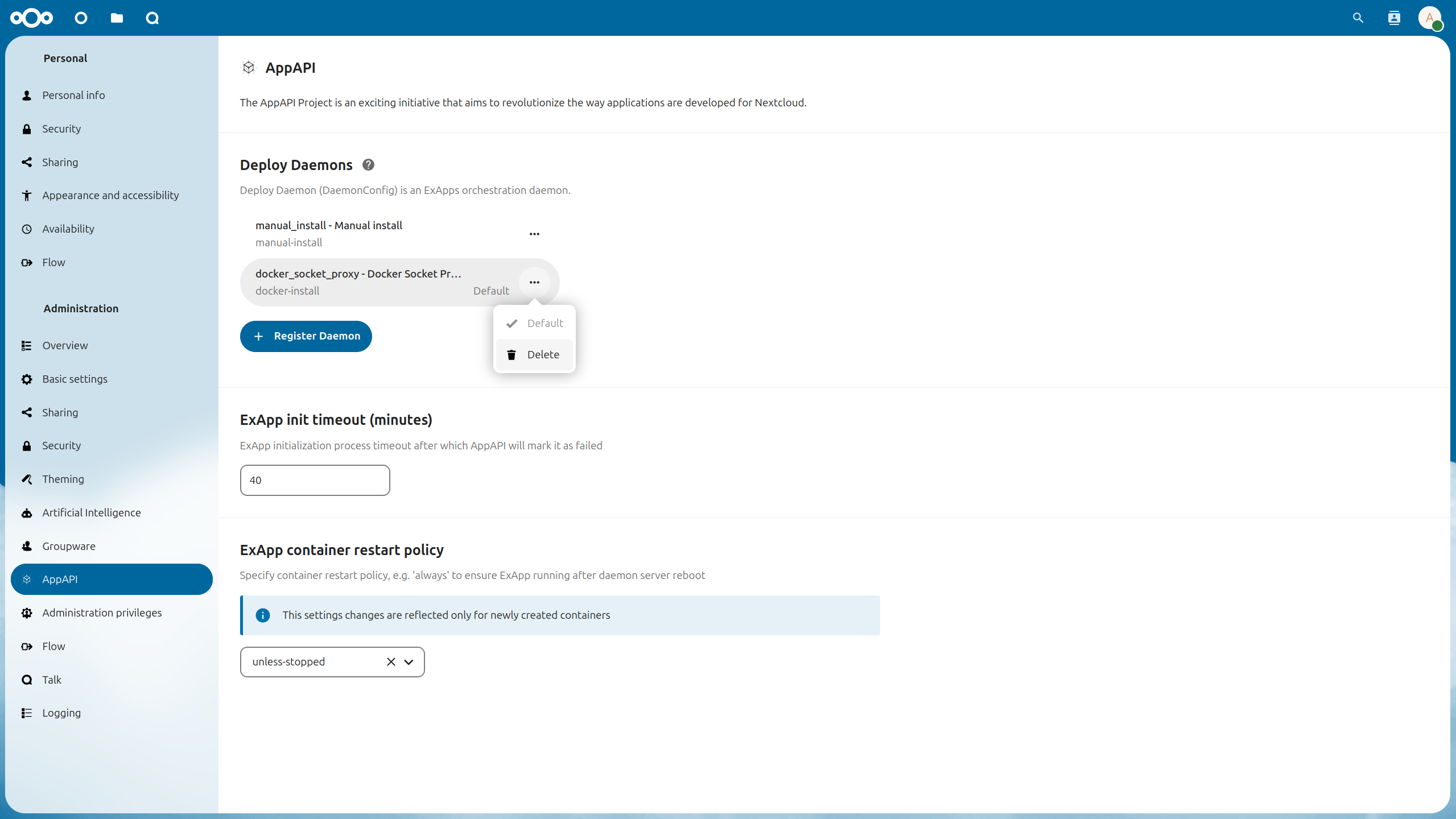Image resolution: width=1456 pixels, height=819 pixels.
Task: Focus the ExApp init timeout field
Action: click(315, 481)
